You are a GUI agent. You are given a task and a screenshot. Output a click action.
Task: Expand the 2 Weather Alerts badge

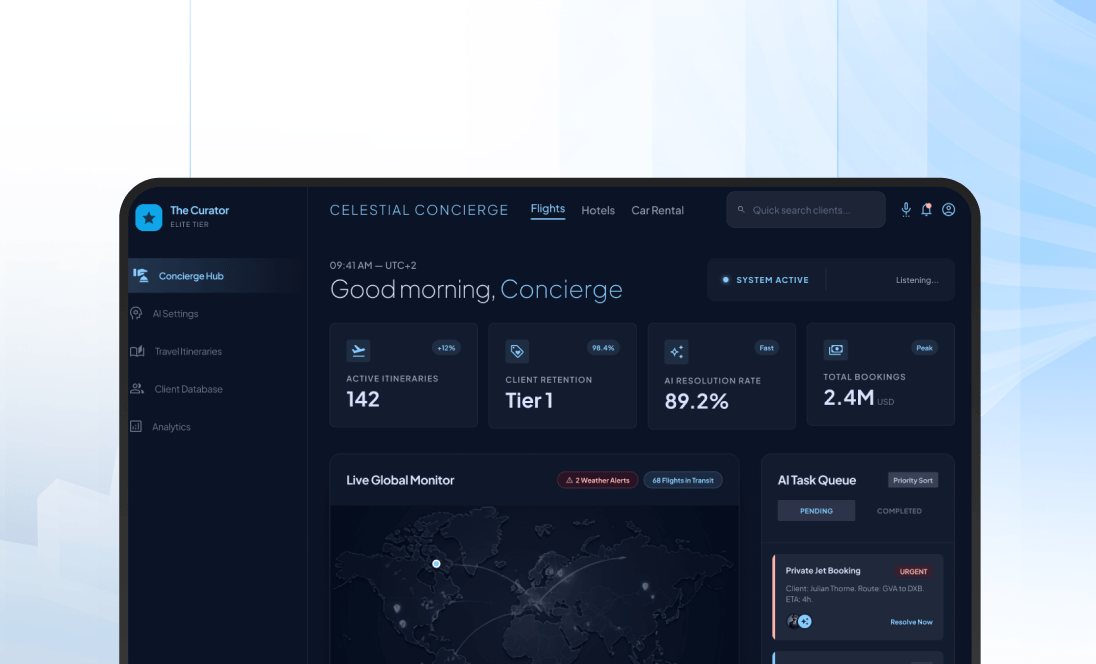[x=597, y=480]
